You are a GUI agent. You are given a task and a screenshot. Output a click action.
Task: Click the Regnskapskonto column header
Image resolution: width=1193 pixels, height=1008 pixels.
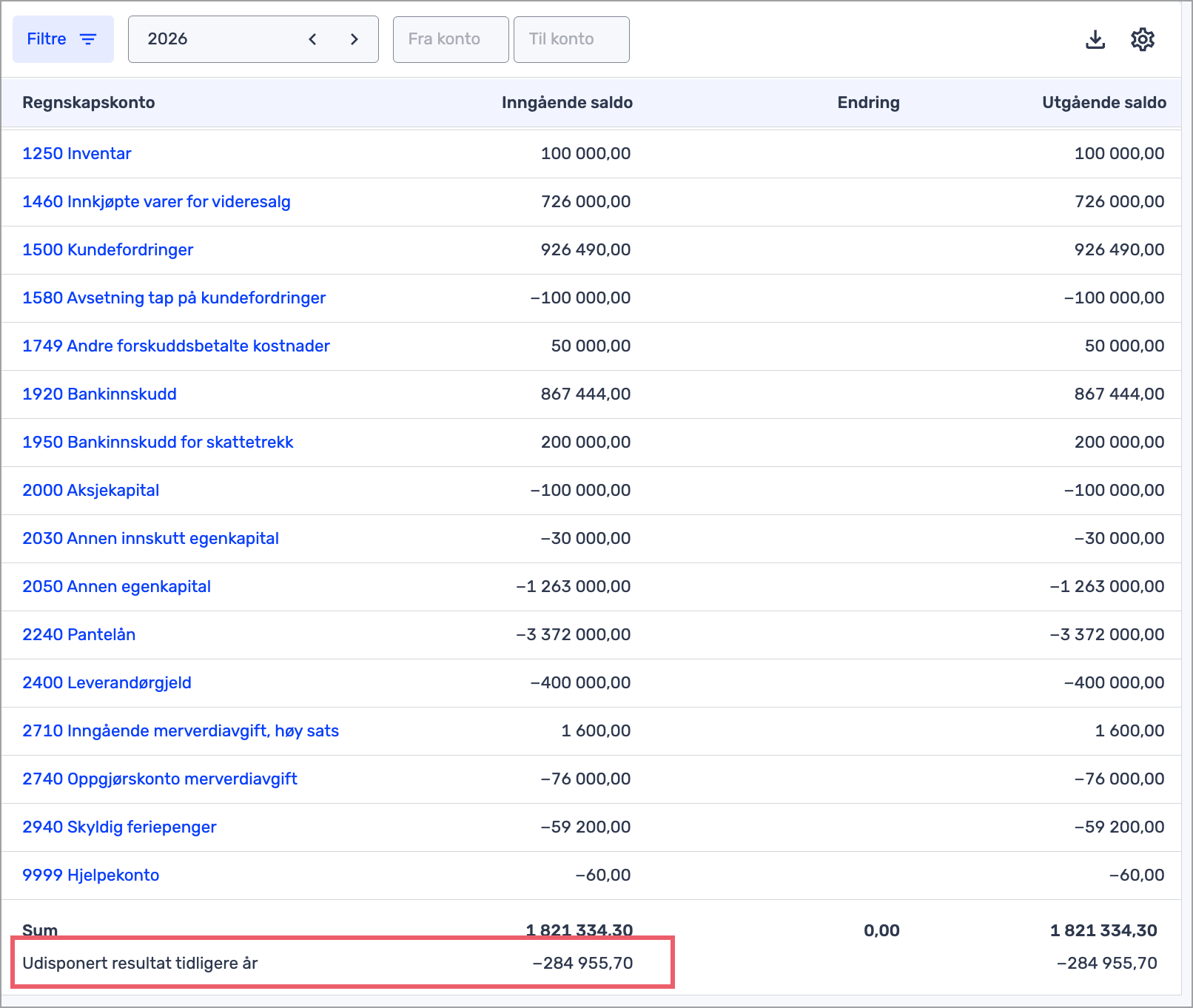(88, 102)
